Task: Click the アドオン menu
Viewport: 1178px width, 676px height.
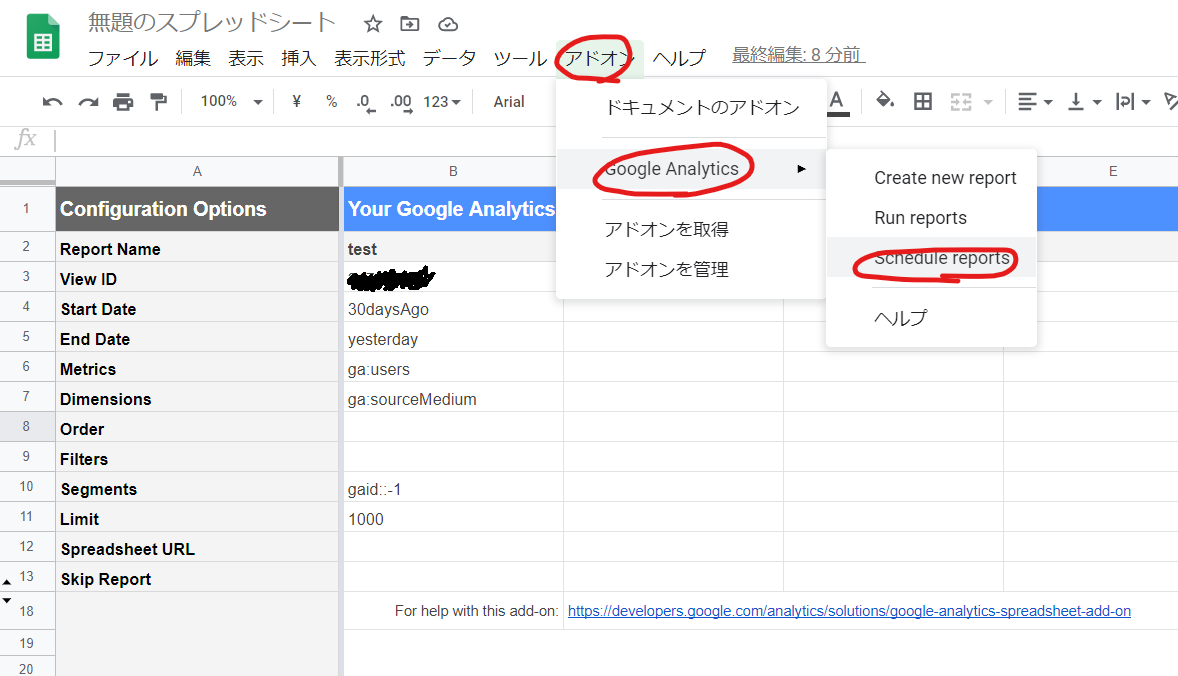Action: 600,59
